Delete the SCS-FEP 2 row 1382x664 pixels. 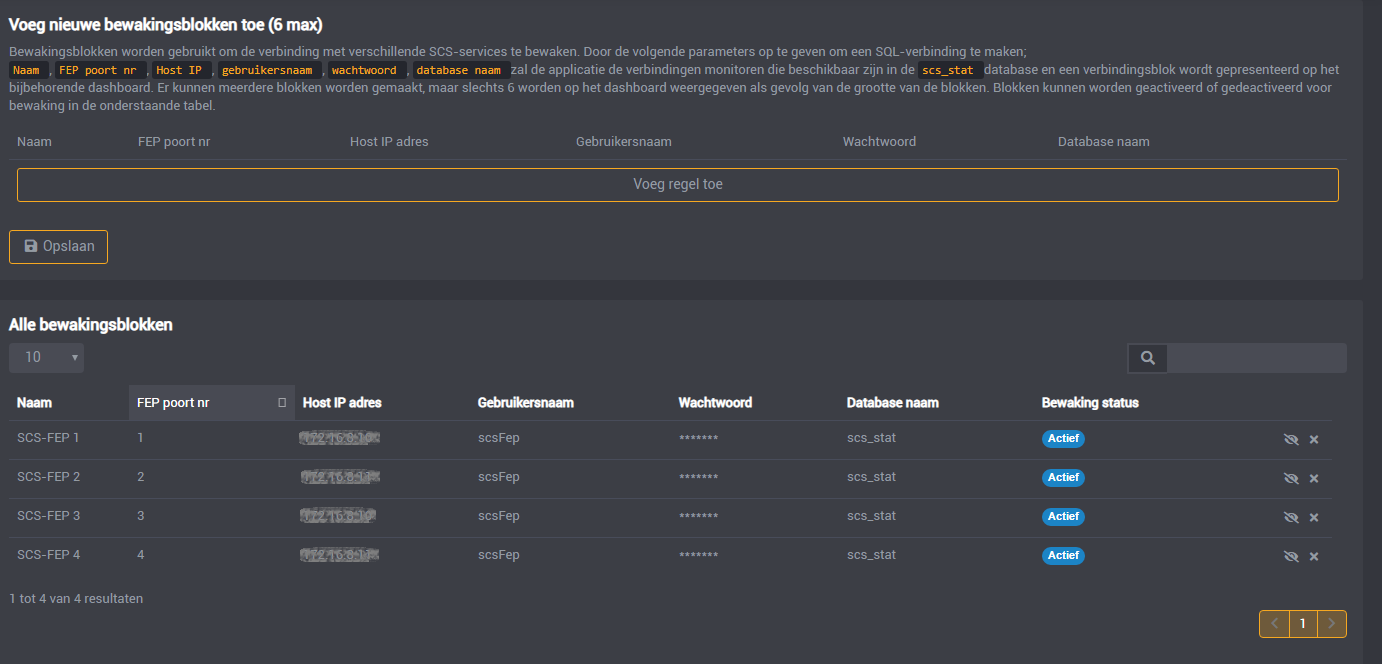click(x=1314, y=478)
